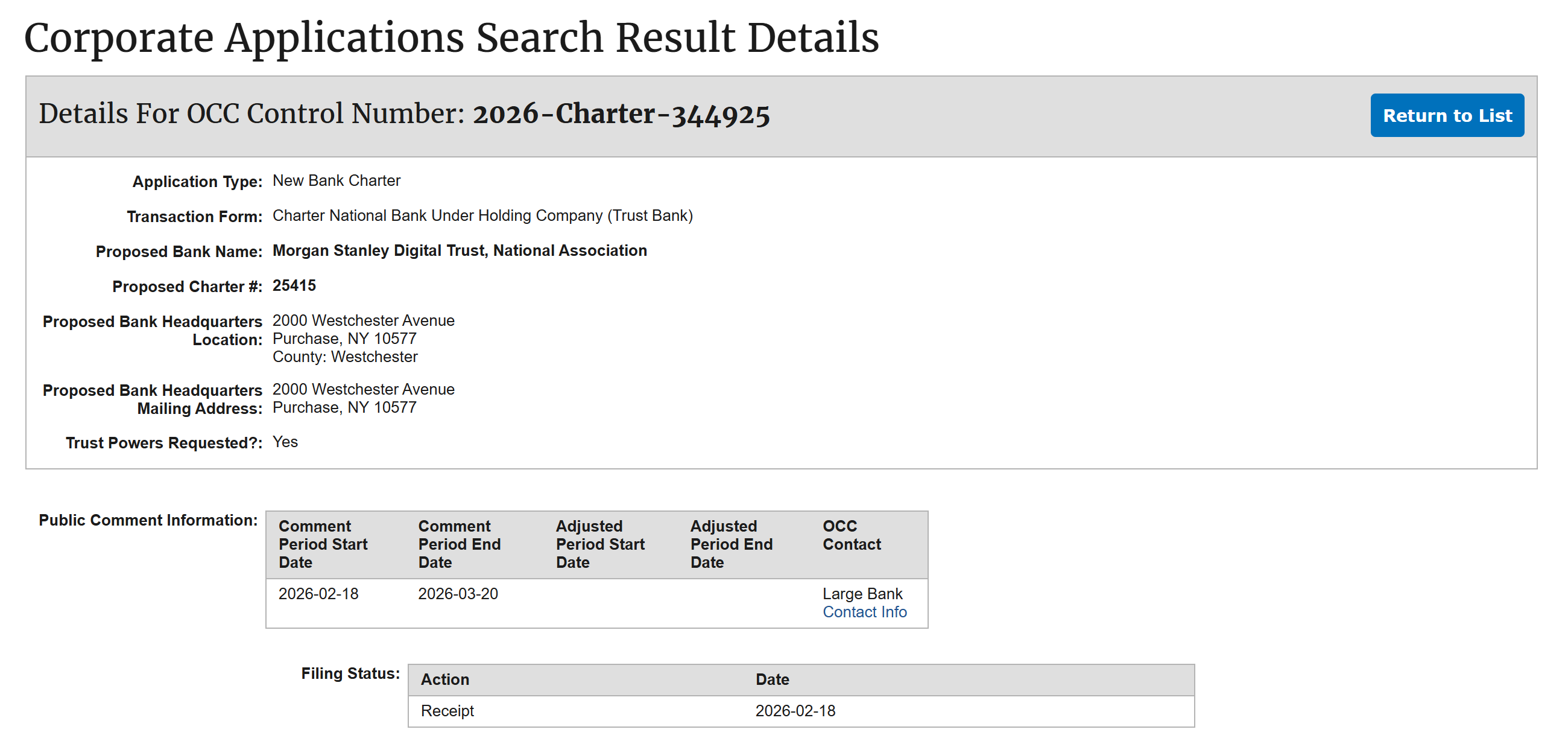Click the Adjusted Period End Date header
The height and width of the screenshot is (741, 1568).
coord(732,544)
